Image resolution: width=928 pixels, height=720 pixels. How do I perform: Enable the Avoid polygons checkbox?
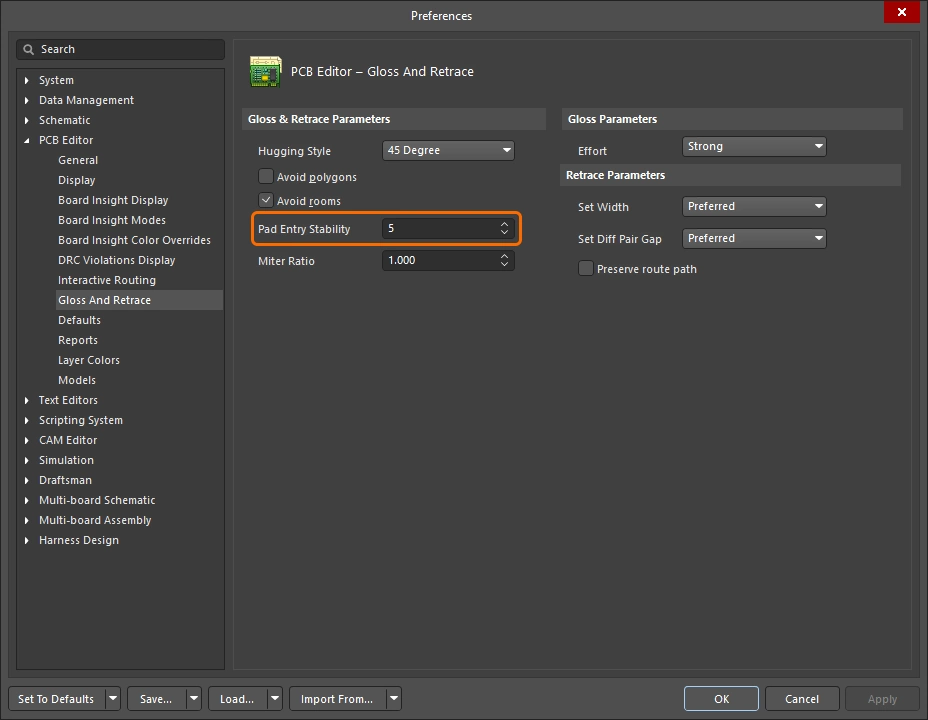coord(266,176)
